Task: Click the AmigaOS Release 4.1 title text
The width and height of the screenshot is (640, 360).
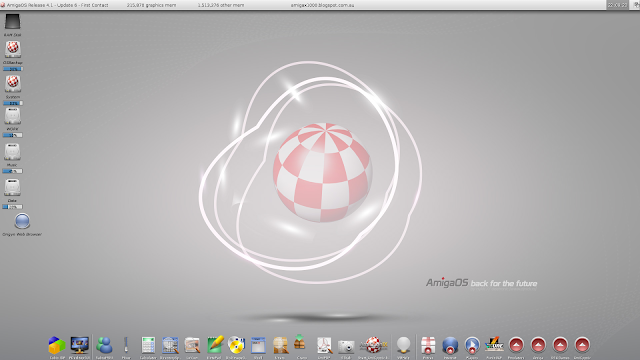Action: pos(58,5)
